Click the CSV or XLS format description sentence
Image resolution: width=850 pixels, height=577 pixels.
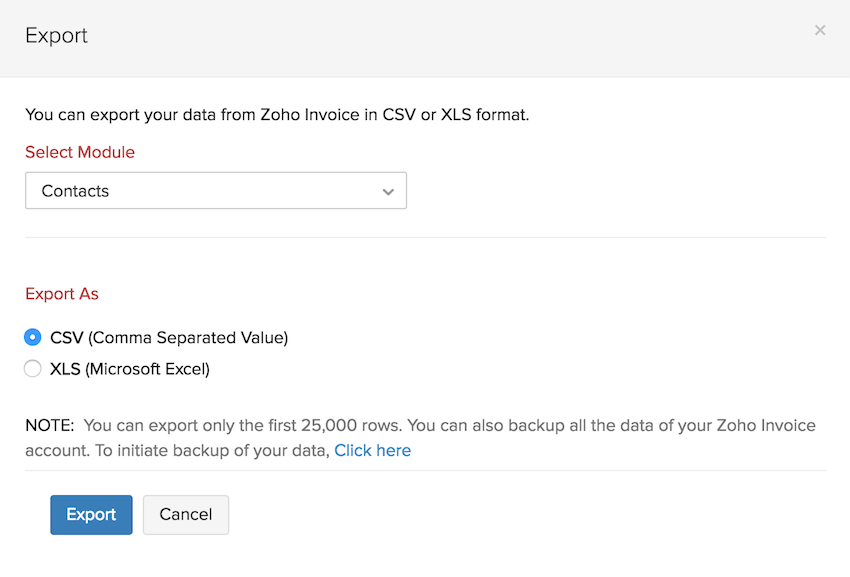[277, 114]
